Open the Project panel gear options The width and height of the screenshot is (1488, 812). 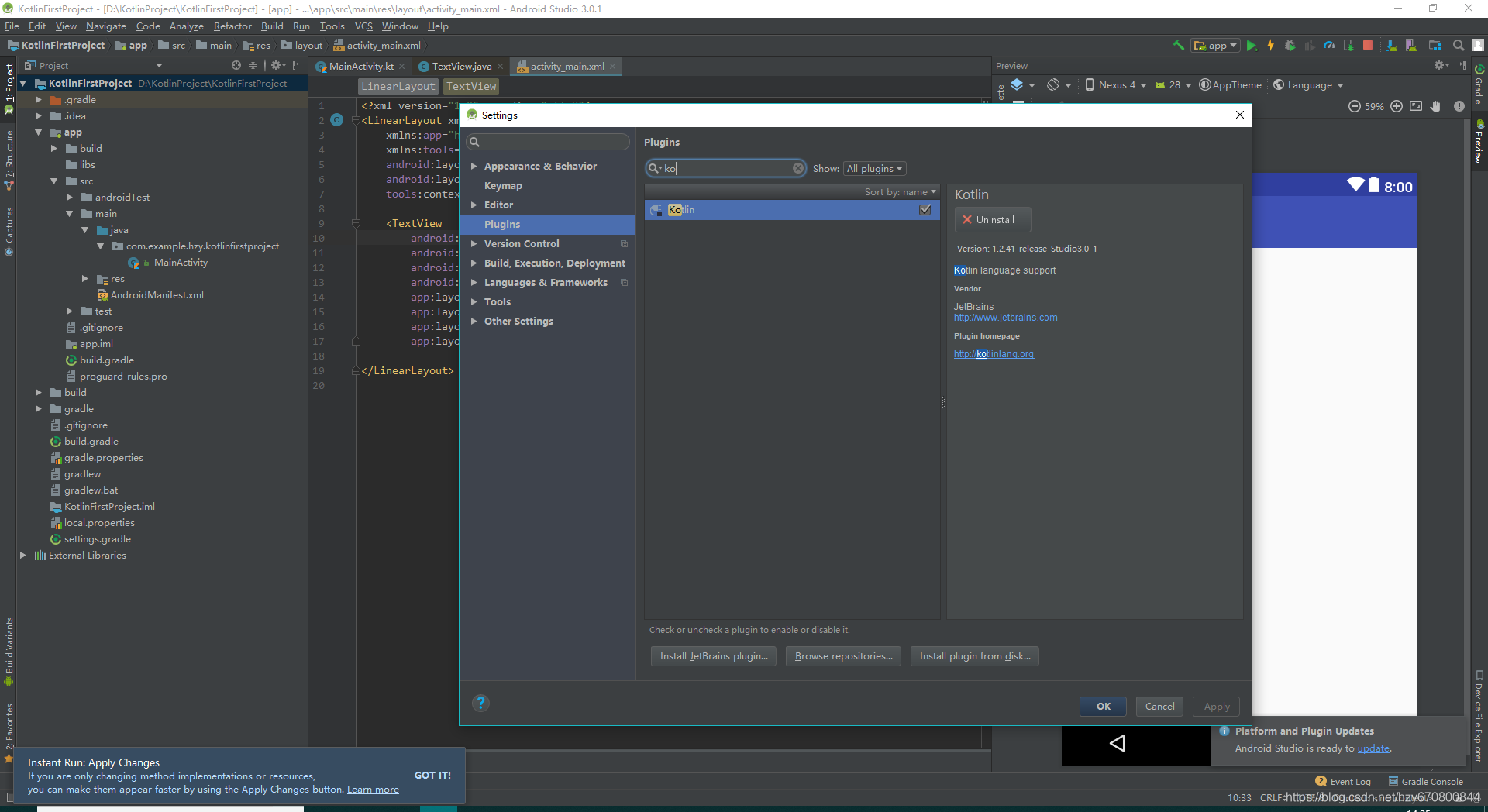point(277,66)
